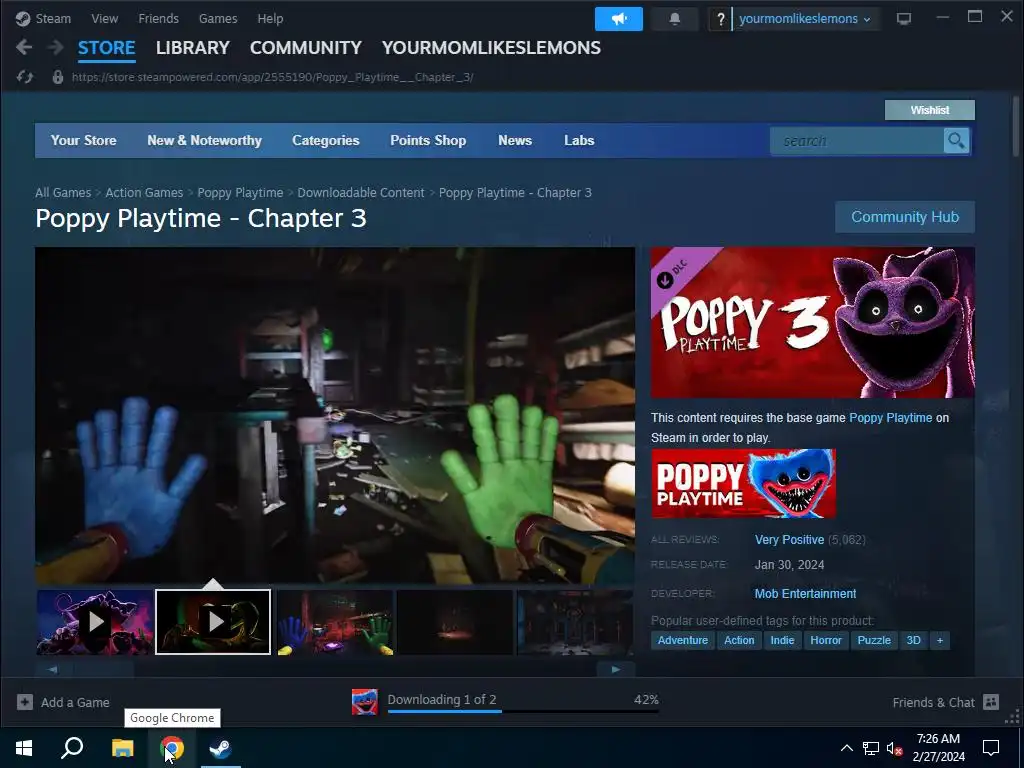Open the Windows action center notifications
1024x768 pixels.
click(x=991, y=748)
